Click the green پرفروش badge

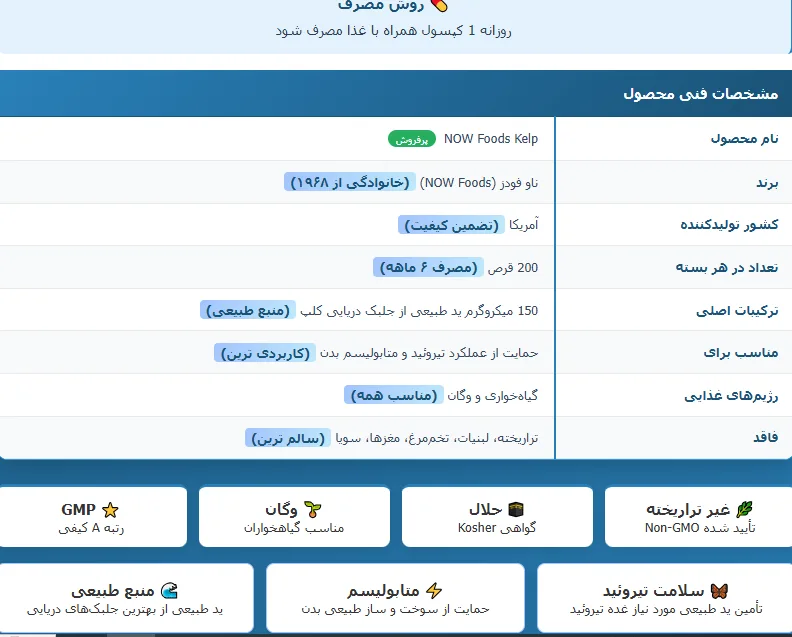411,140
